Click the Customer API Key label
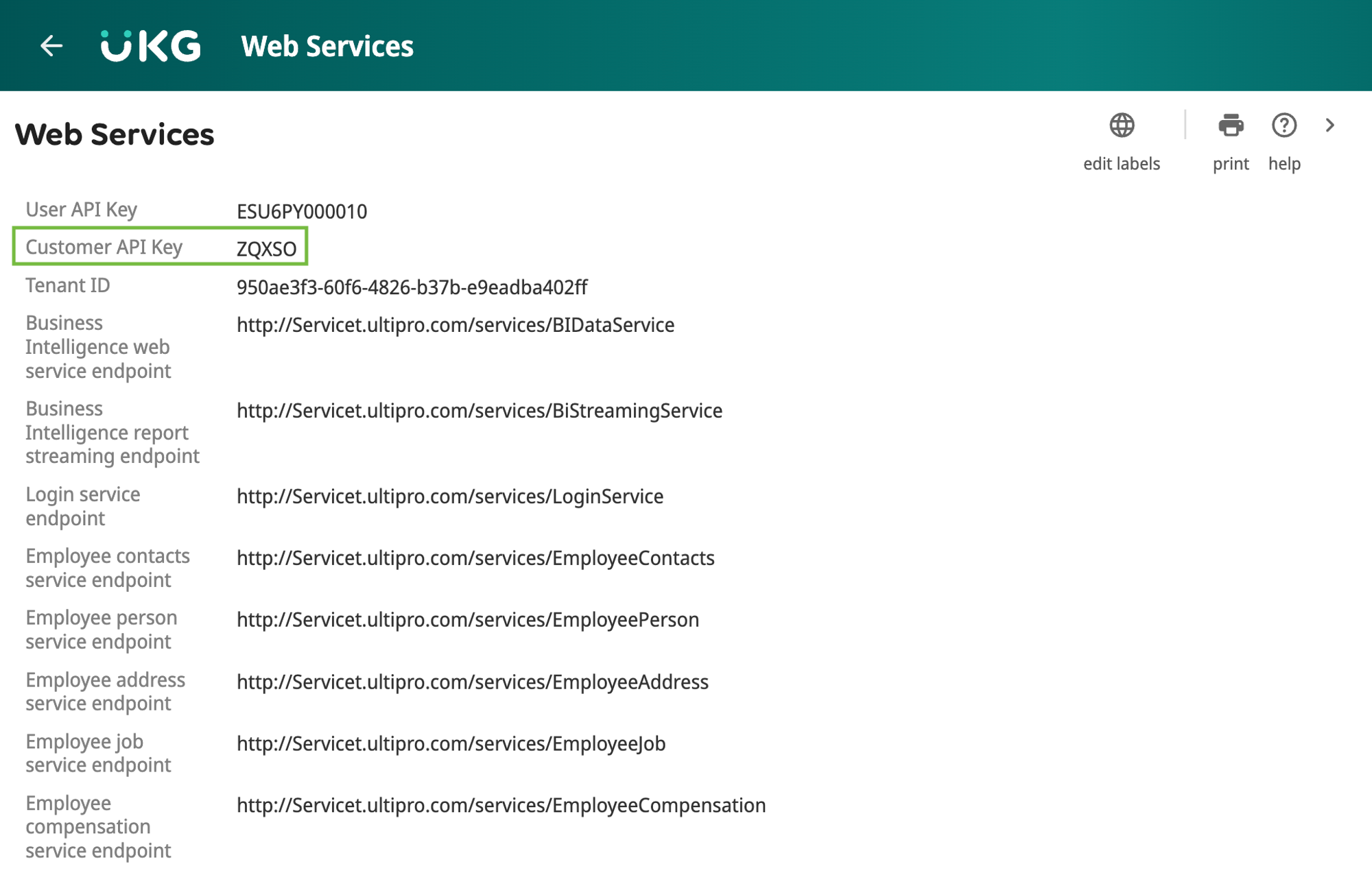1372x873 pixels. coord(104,247)
